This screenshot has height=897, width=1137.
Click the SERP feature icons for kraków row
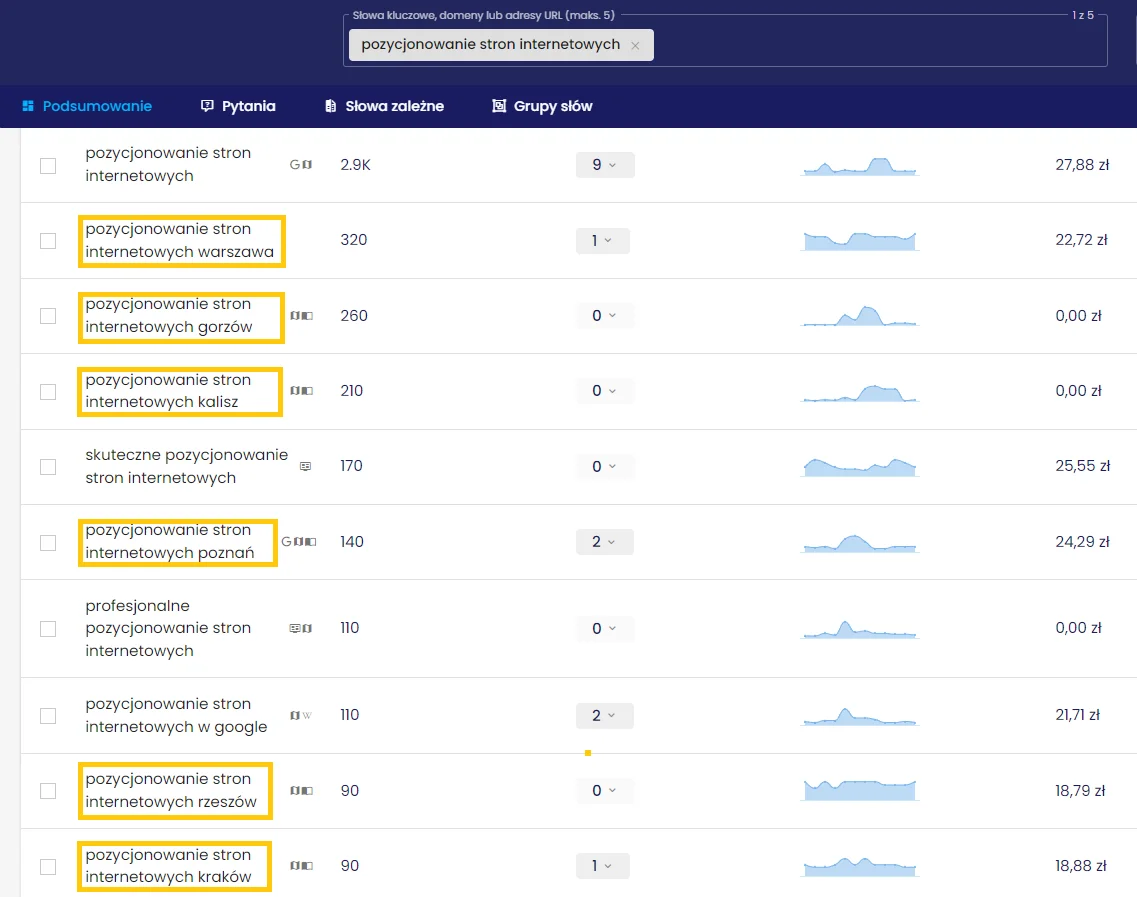tap(301, 866)
